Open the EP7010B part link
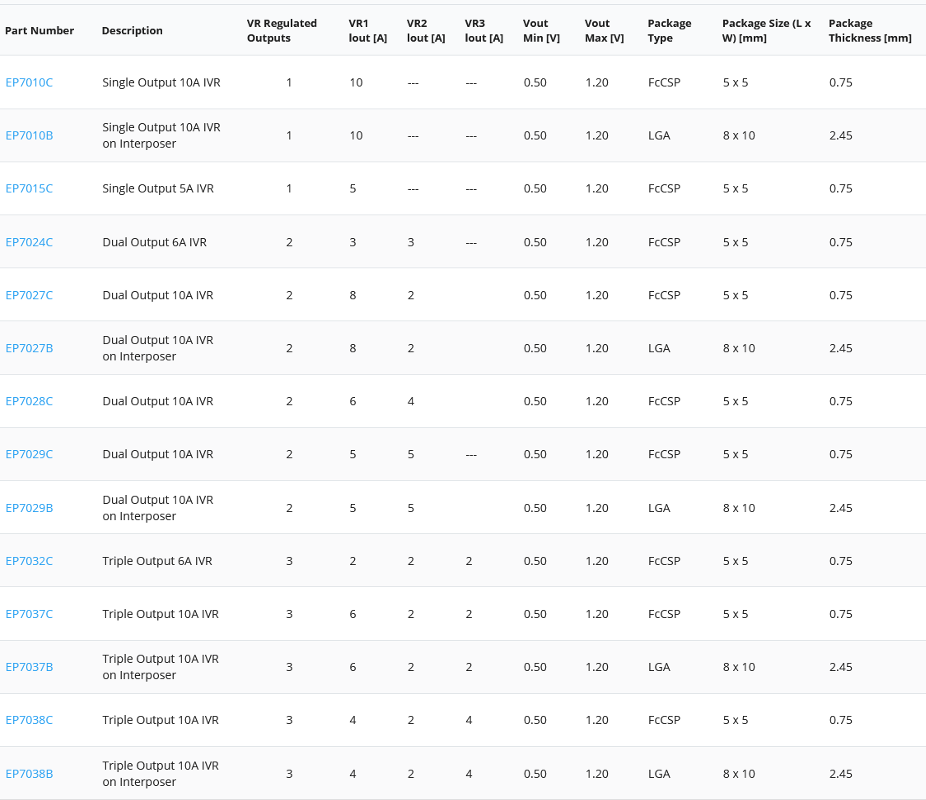926x800 pixels. coord(29,135)
